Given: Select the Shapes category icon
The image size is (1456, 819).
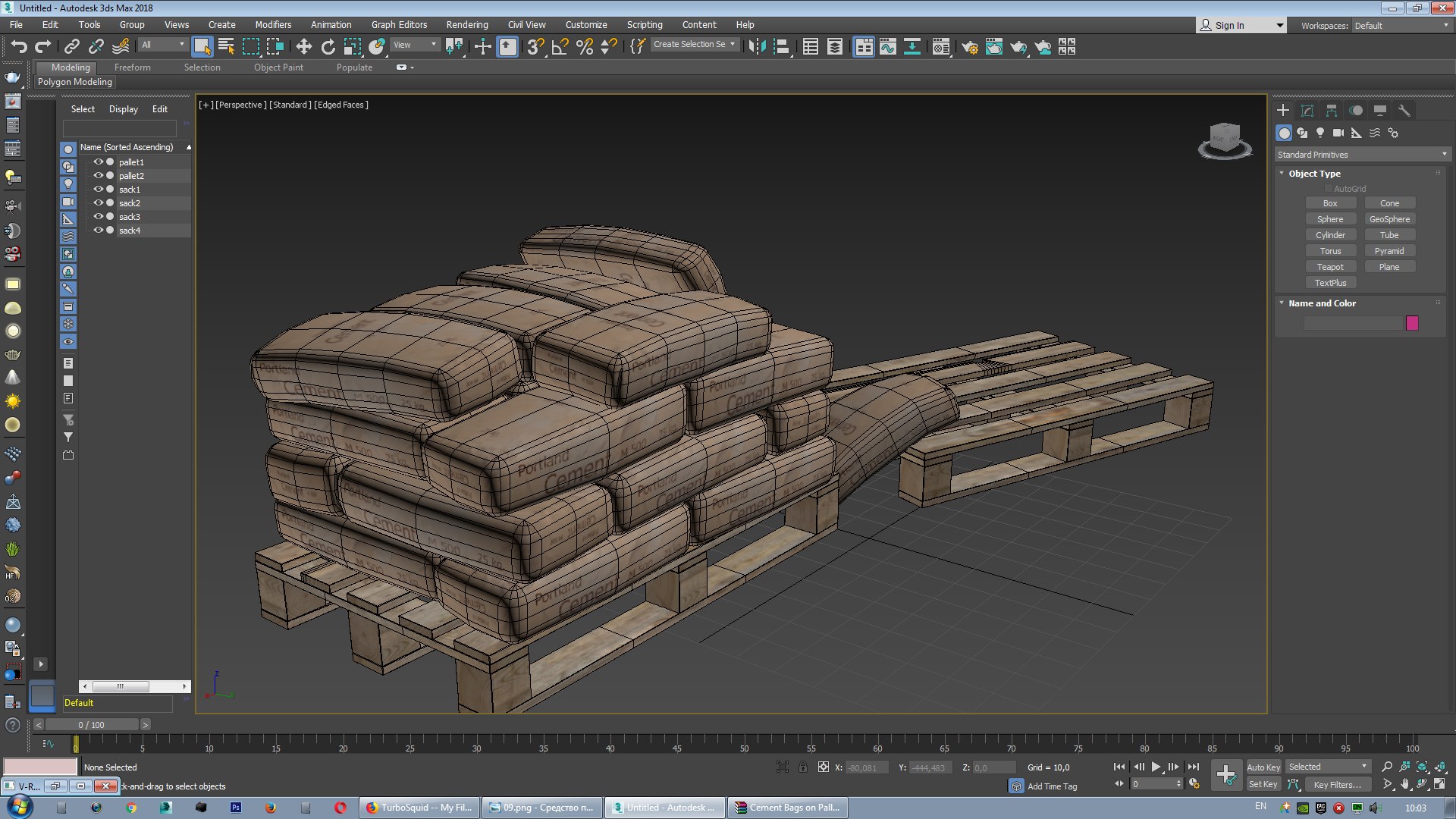Looking at the screenshot, I should (1302, 133).
